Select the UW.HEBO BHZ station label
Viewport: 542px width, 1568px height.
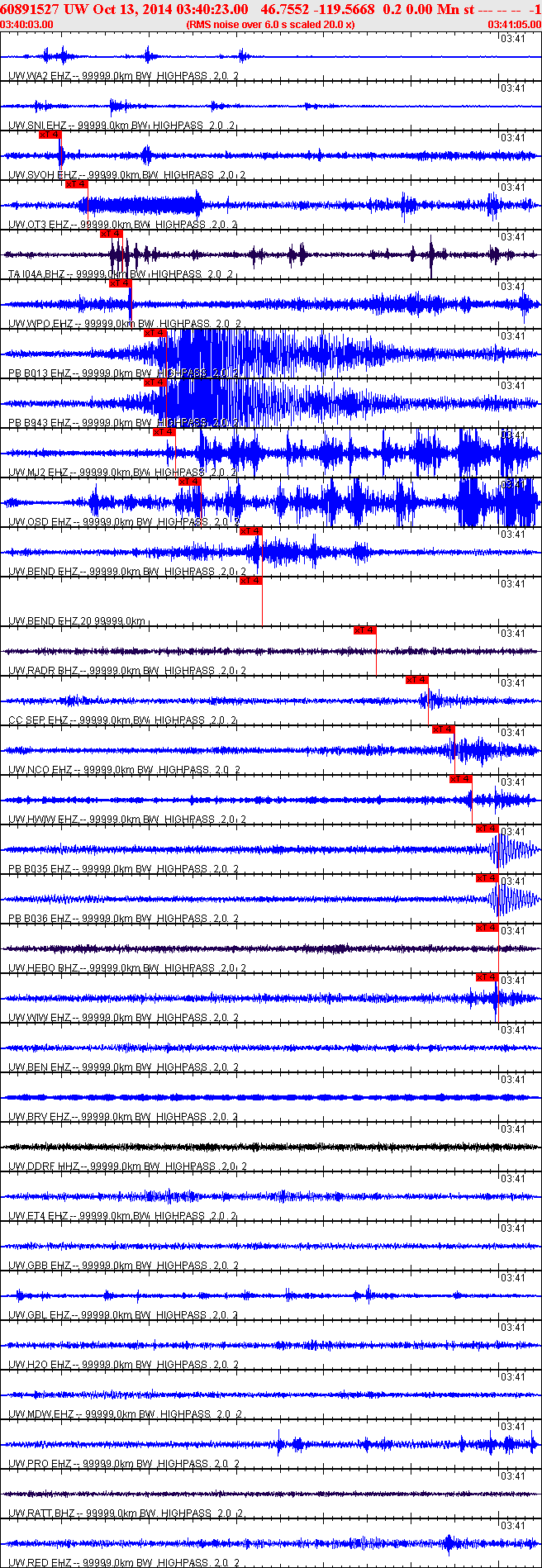coord(127,968)
